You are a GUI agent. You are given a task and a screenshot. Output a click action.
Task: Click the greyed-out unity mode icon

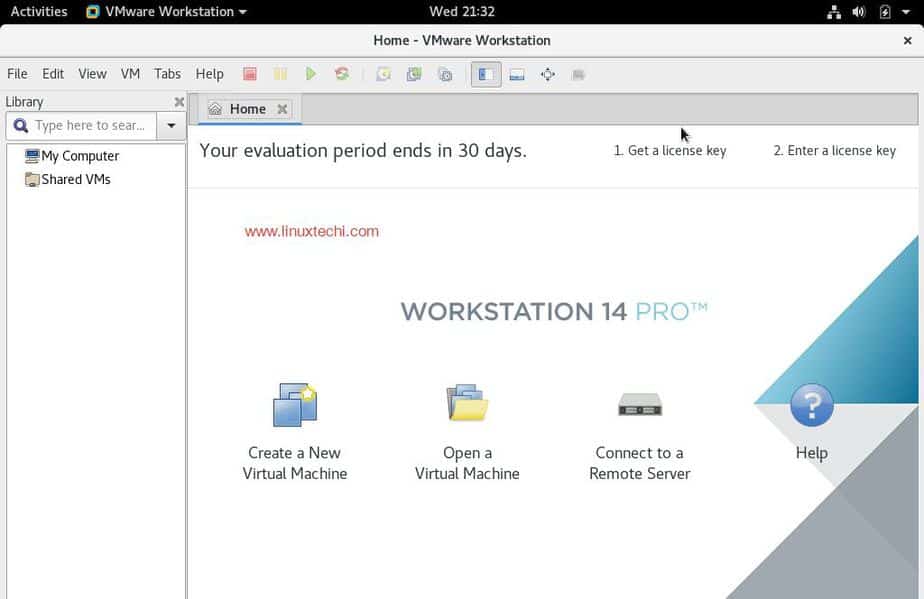click(578, 74)
